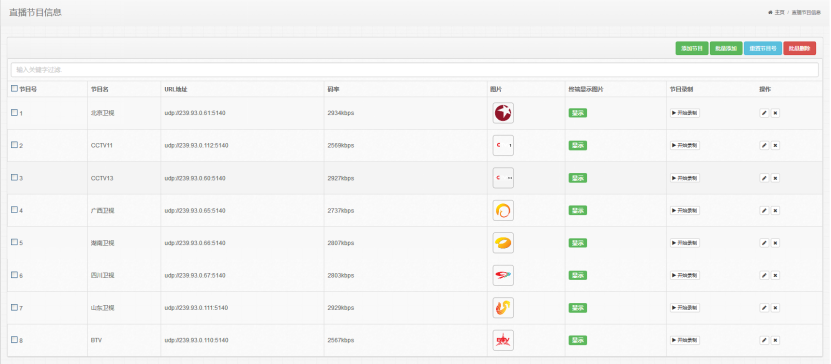Screen dimensions: 831x364
Task: Toggle the green 显示 badge for 广西卫视
Action: 578,210
